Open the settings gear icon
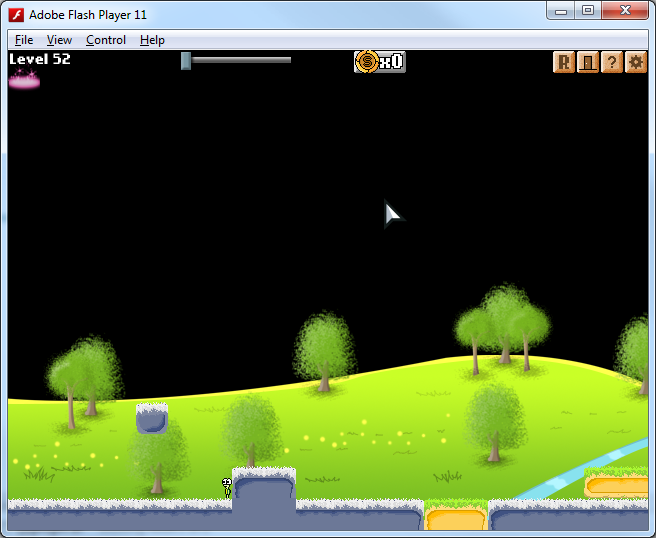The height and width of the screenshot is (538, 656). 635,62
